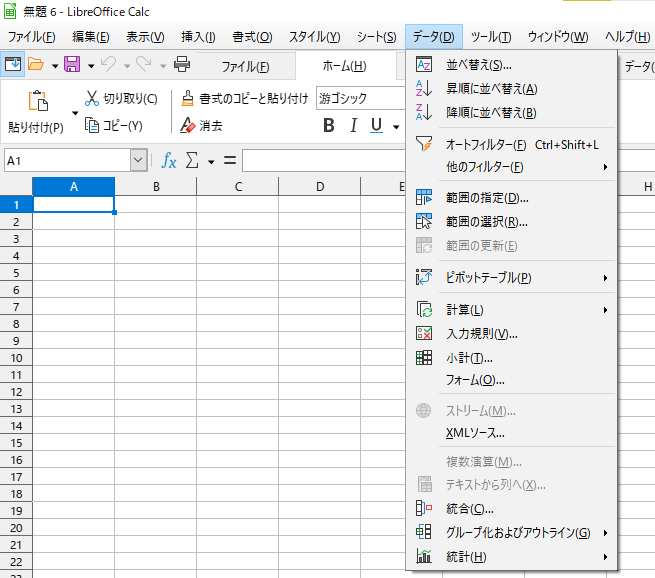Expand the Pivot Table (ピボットテーブル) submenu

[x=511, y=277]
